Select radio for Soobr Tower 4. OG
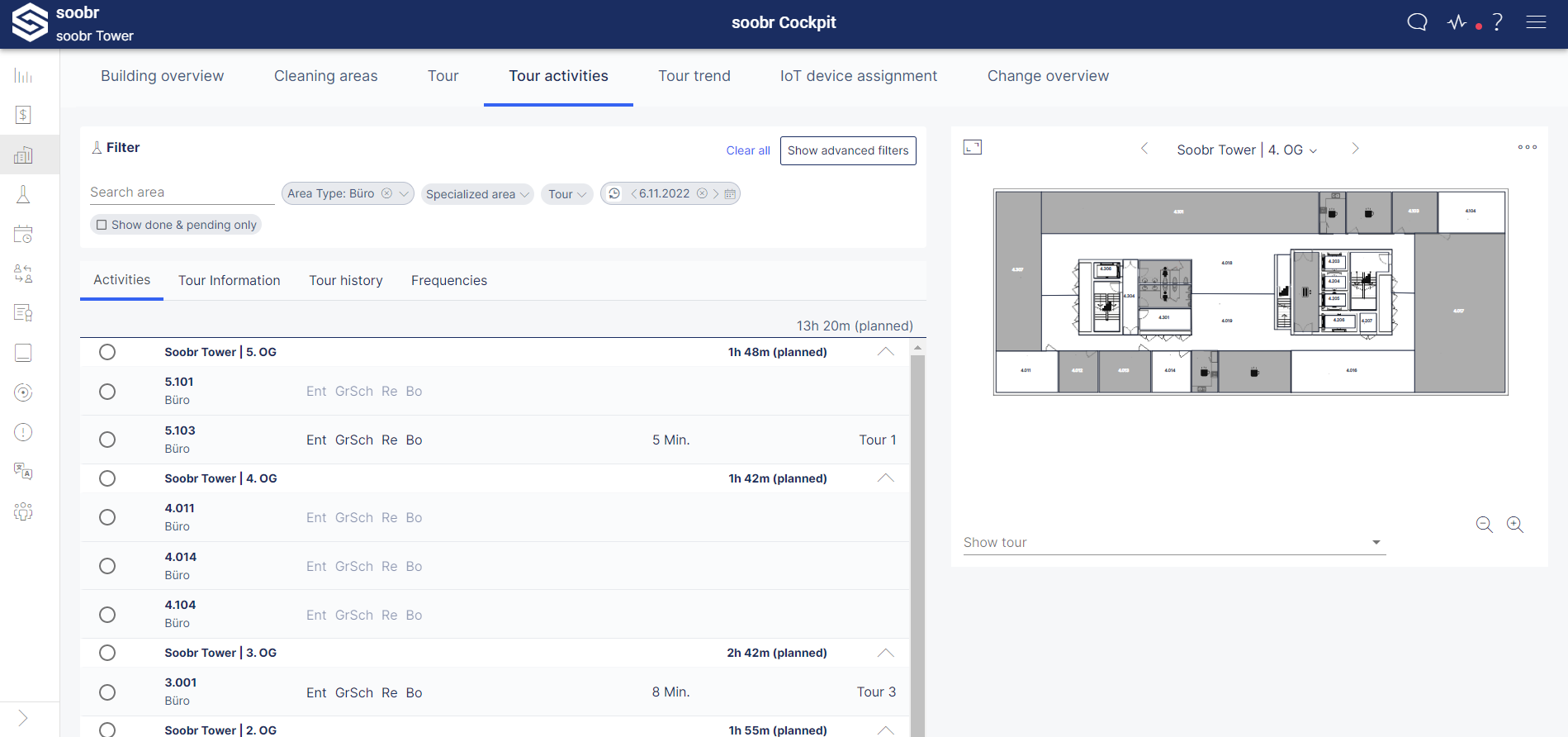This screenshot has height=737, width=1568. pyautogui.click(x=107, y=478)
